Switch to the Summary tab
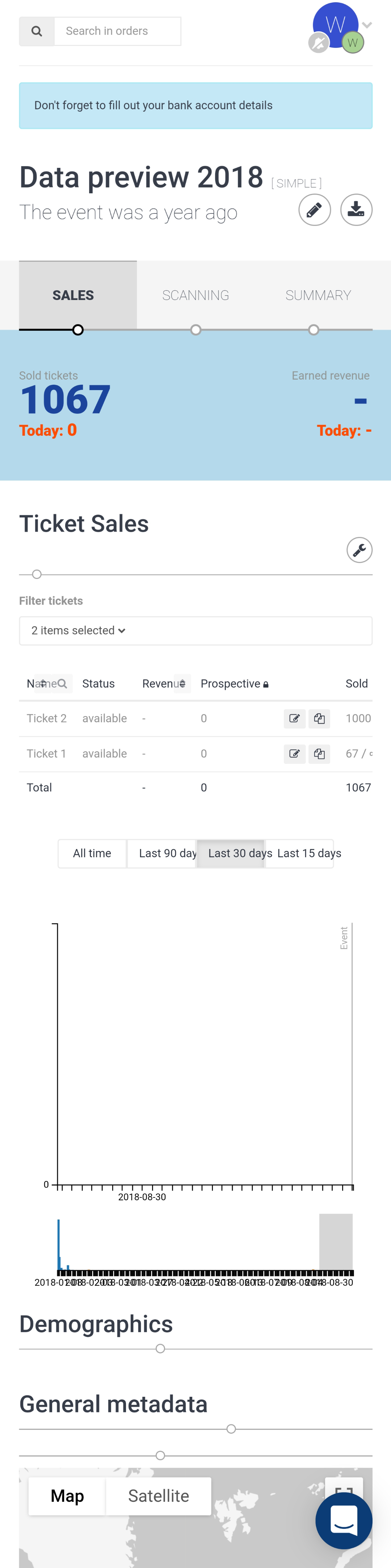Viewport: 391px width, 1568px height. click(318, 295)
